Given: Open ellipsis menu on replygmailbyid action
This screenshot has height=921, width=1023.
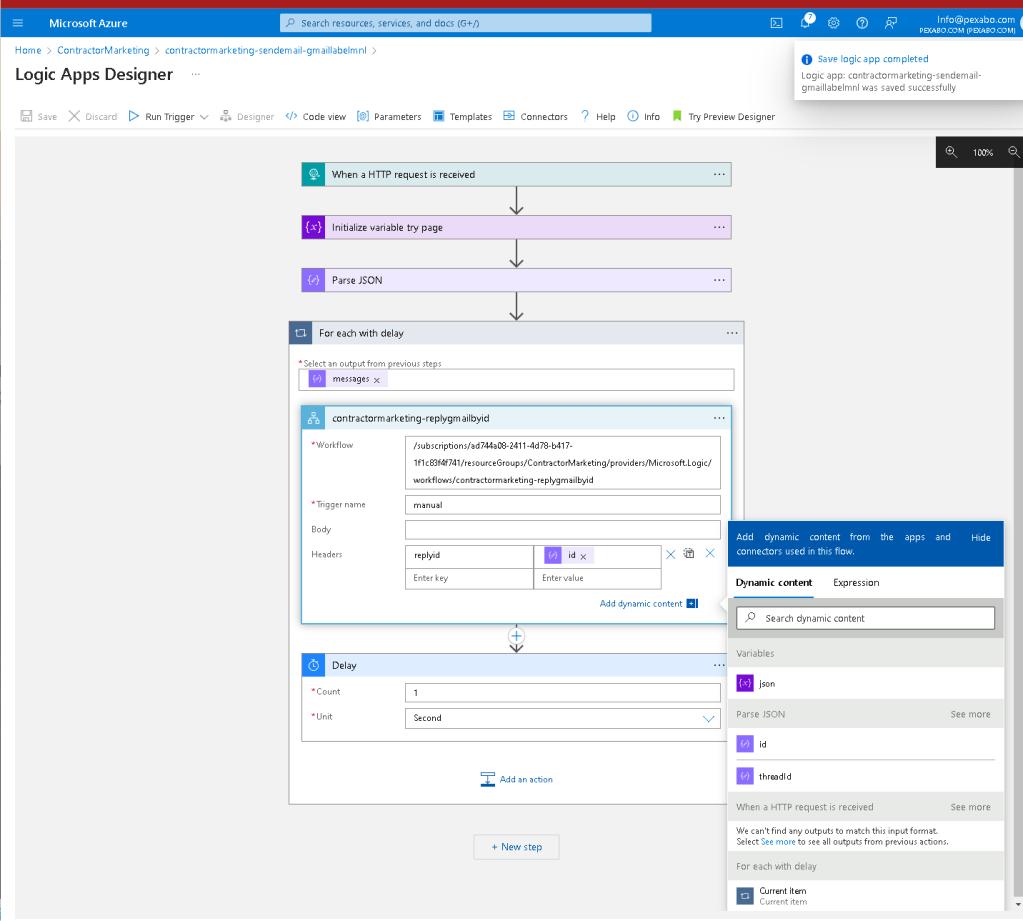Looking at the screenshot, I should (719, 418).
